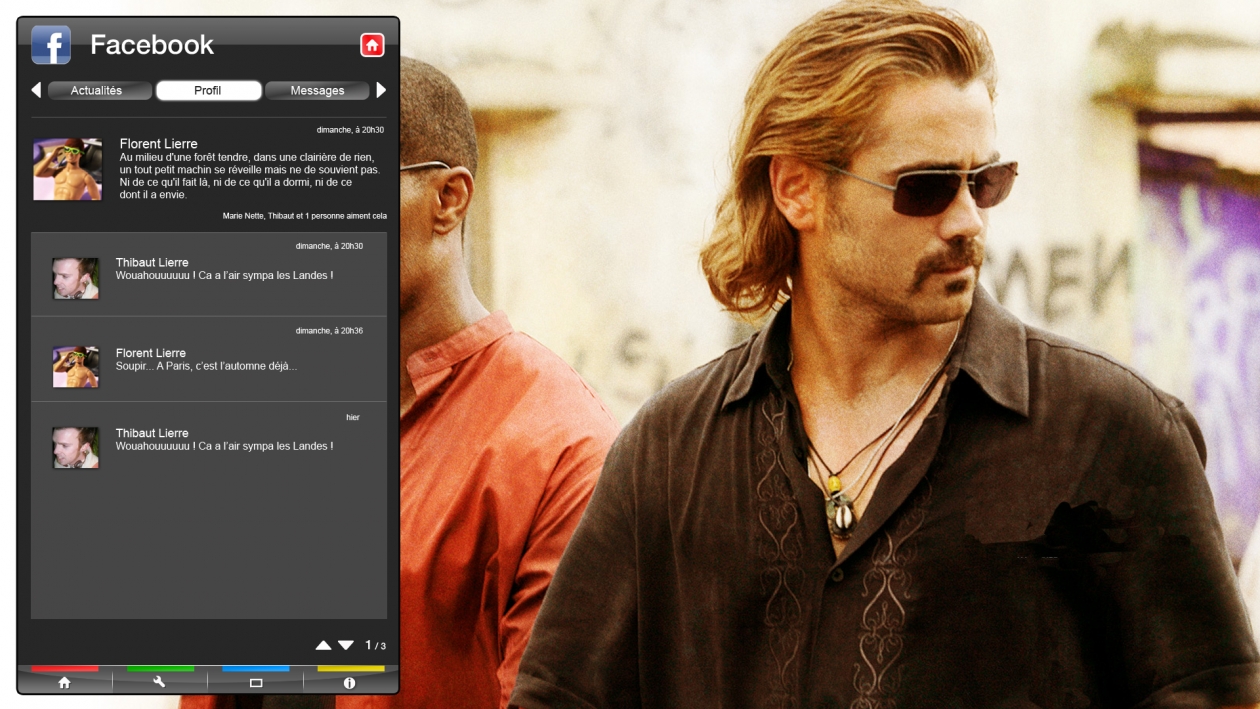Image resolution: width=1260 pixels, height=709 pixels.
Task: Click the home icon in the bottom bar
Action: click(65, 682)
